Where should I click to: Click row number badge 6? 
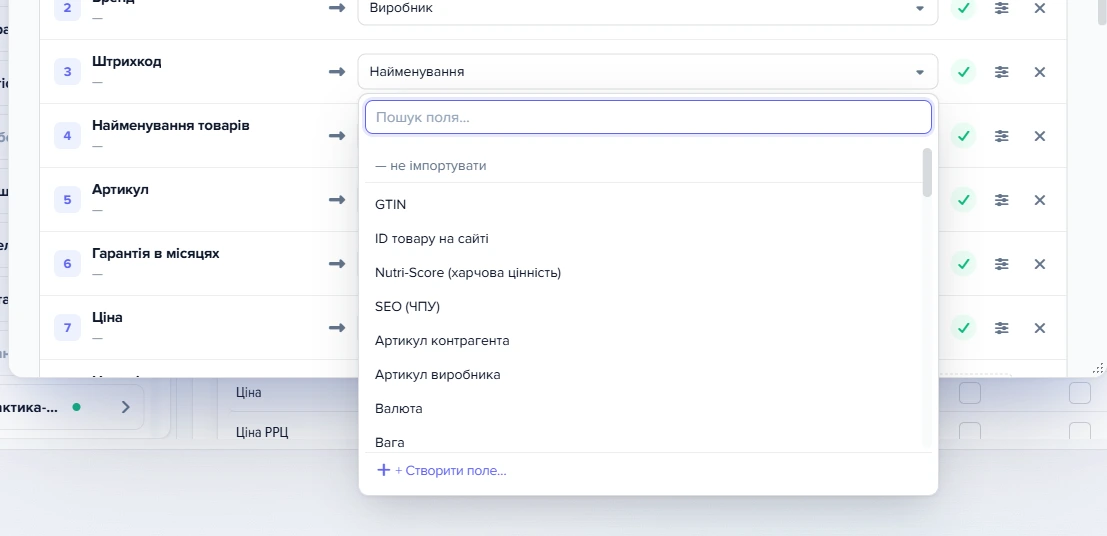(x=68, y=263)
